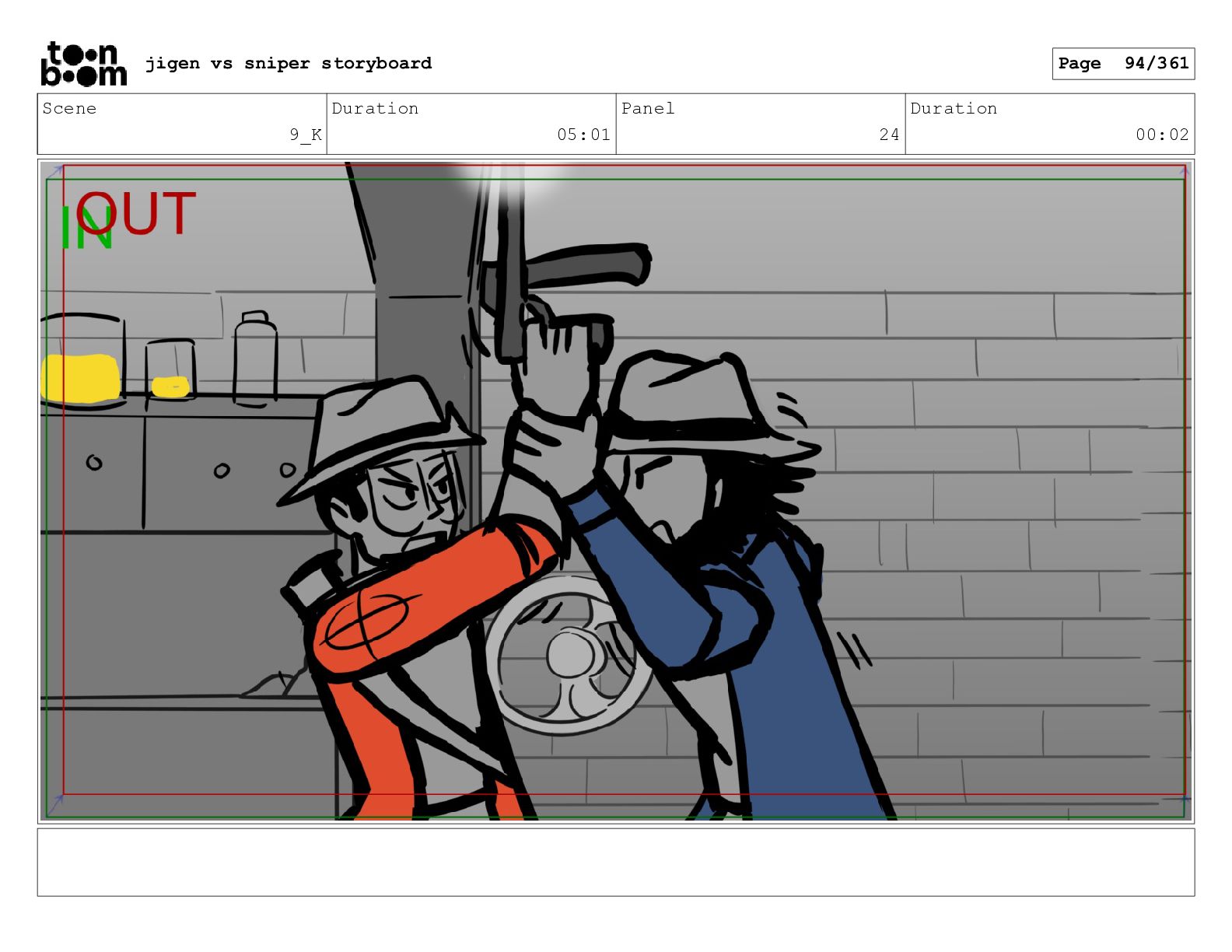This screenshot has height=952, width=1232.
Task: Select the scene duration value "05:01"
Action: tap(583, 135)
